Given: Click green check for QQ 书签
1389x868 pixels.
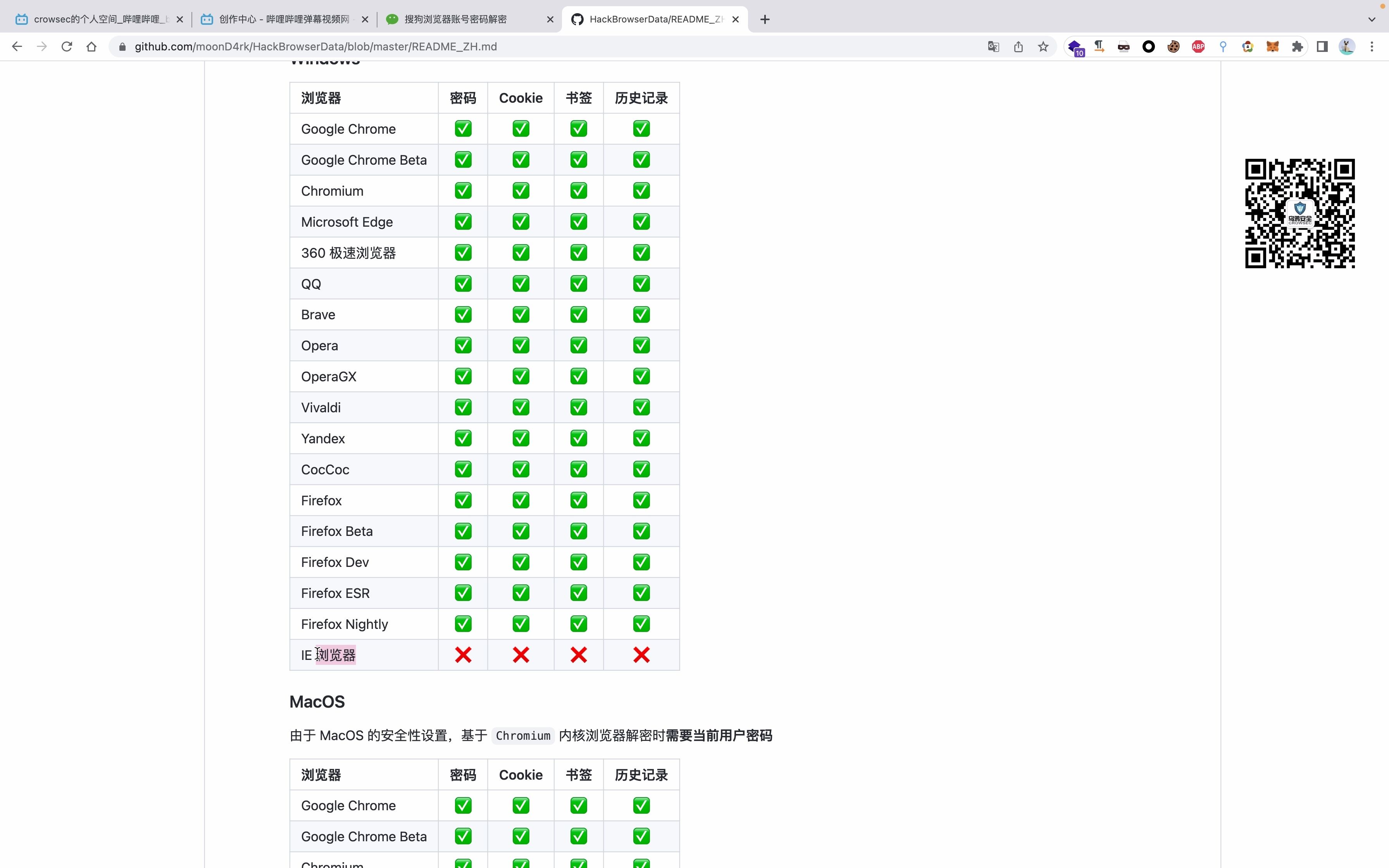Looking at the screenshot, I should click(x=579, y=284).
